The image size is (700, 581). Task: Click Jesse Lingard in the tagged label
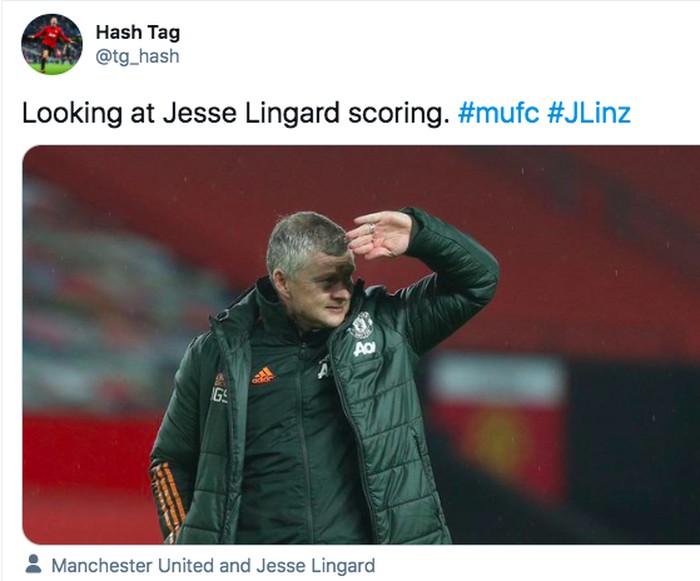pos(316,566)
